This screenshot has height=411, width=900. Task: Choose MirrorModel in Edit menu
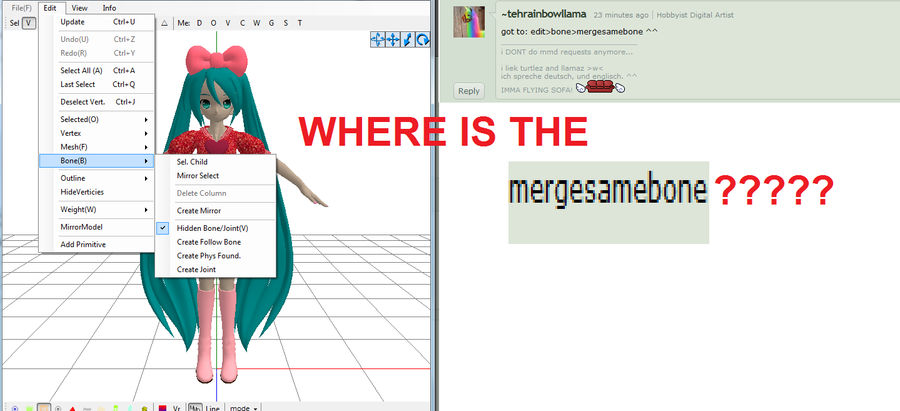(x=96, y=227)
